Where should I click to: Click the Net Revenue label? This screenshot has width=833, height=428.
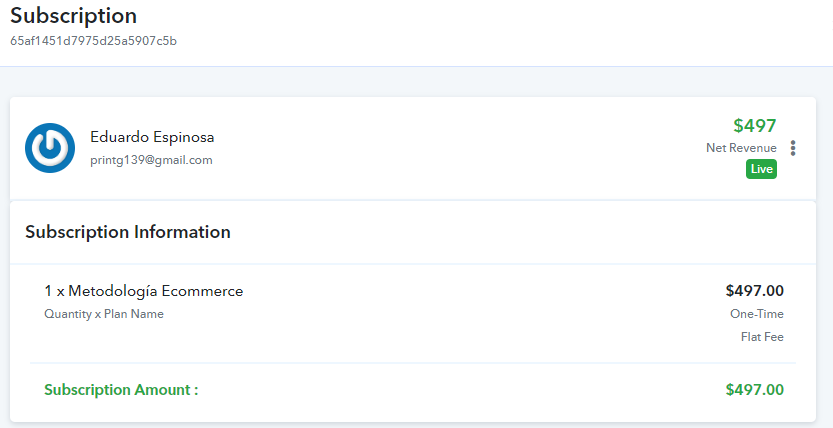[x=741, y=148]
